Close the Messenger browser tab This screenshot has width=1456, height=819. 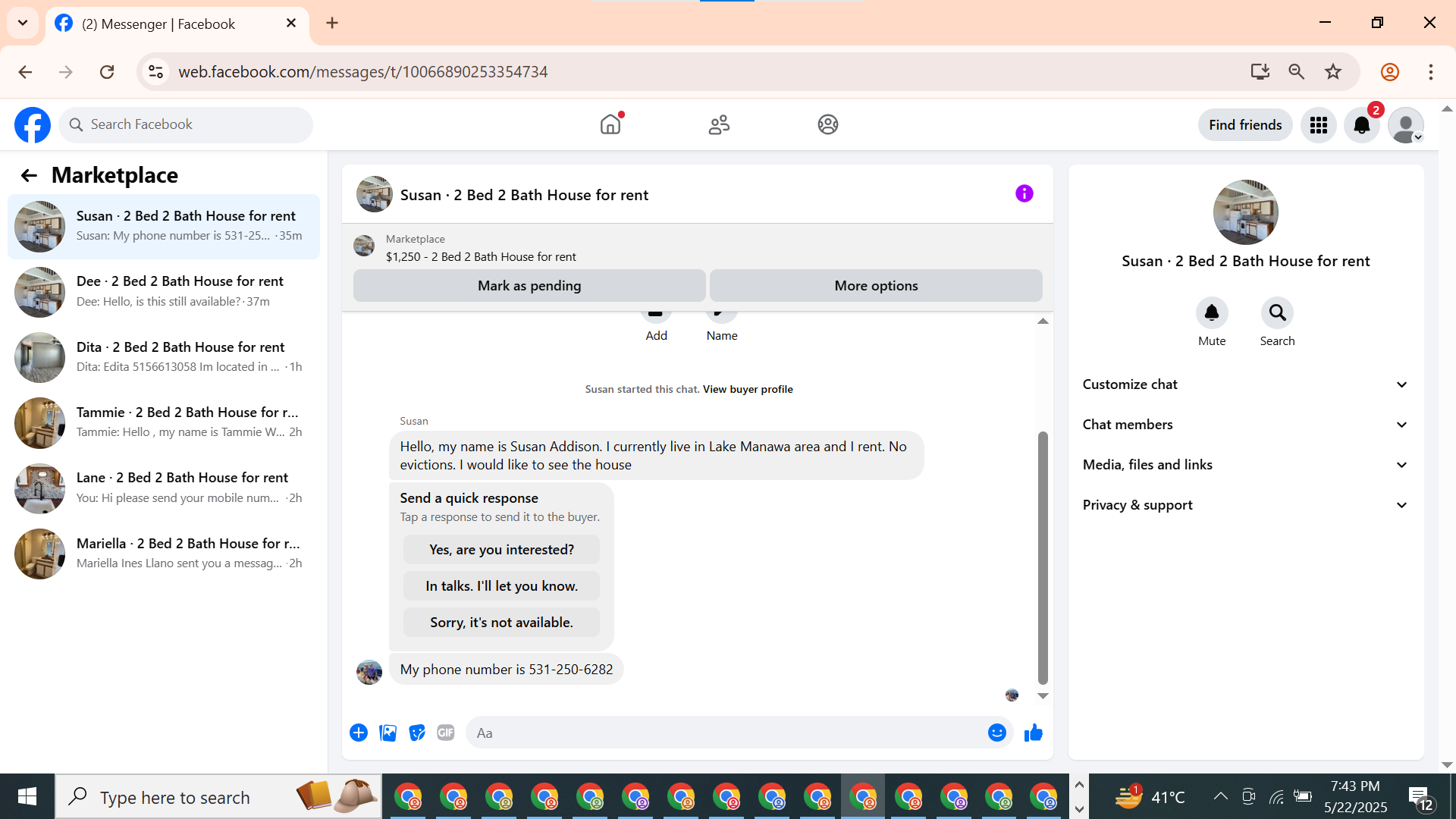291,24
